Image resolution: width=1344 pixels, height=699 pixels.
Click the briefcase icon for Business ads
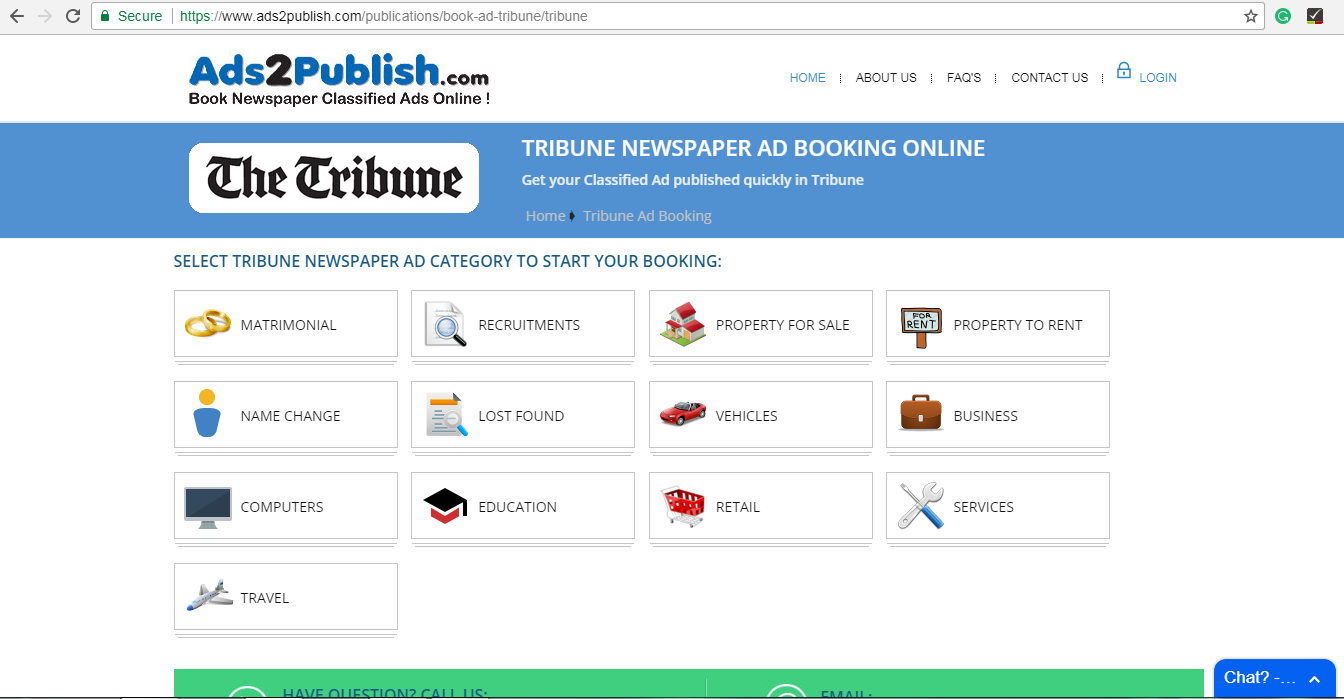919,414
